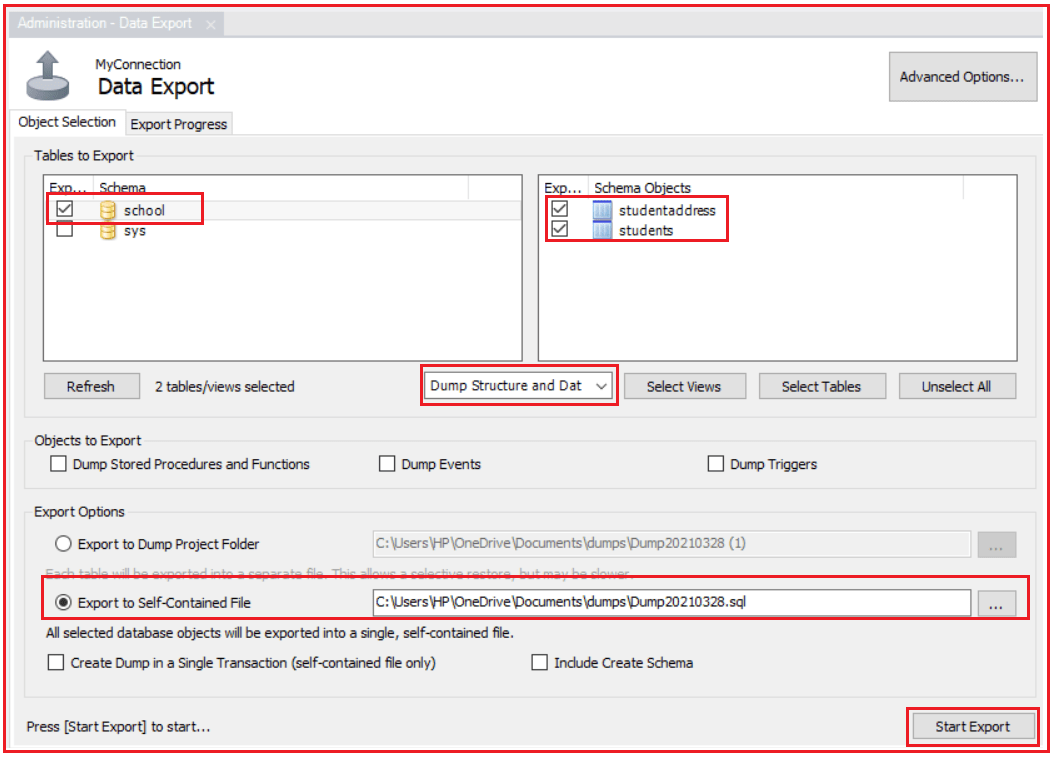Close the Administration - Data Export tab
Viewport: 1054px width, 757px height.
[210, 22]
